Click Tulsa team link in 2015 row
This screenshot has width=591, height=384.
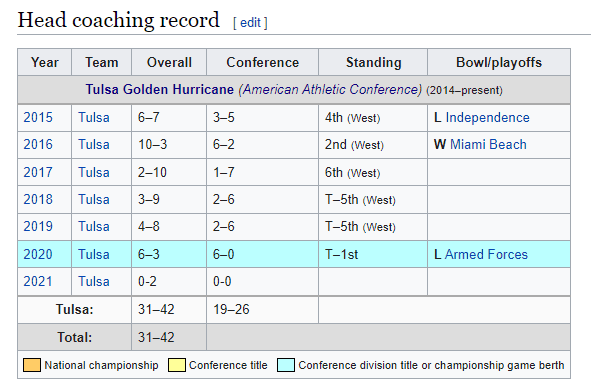(x=94, y=118)
